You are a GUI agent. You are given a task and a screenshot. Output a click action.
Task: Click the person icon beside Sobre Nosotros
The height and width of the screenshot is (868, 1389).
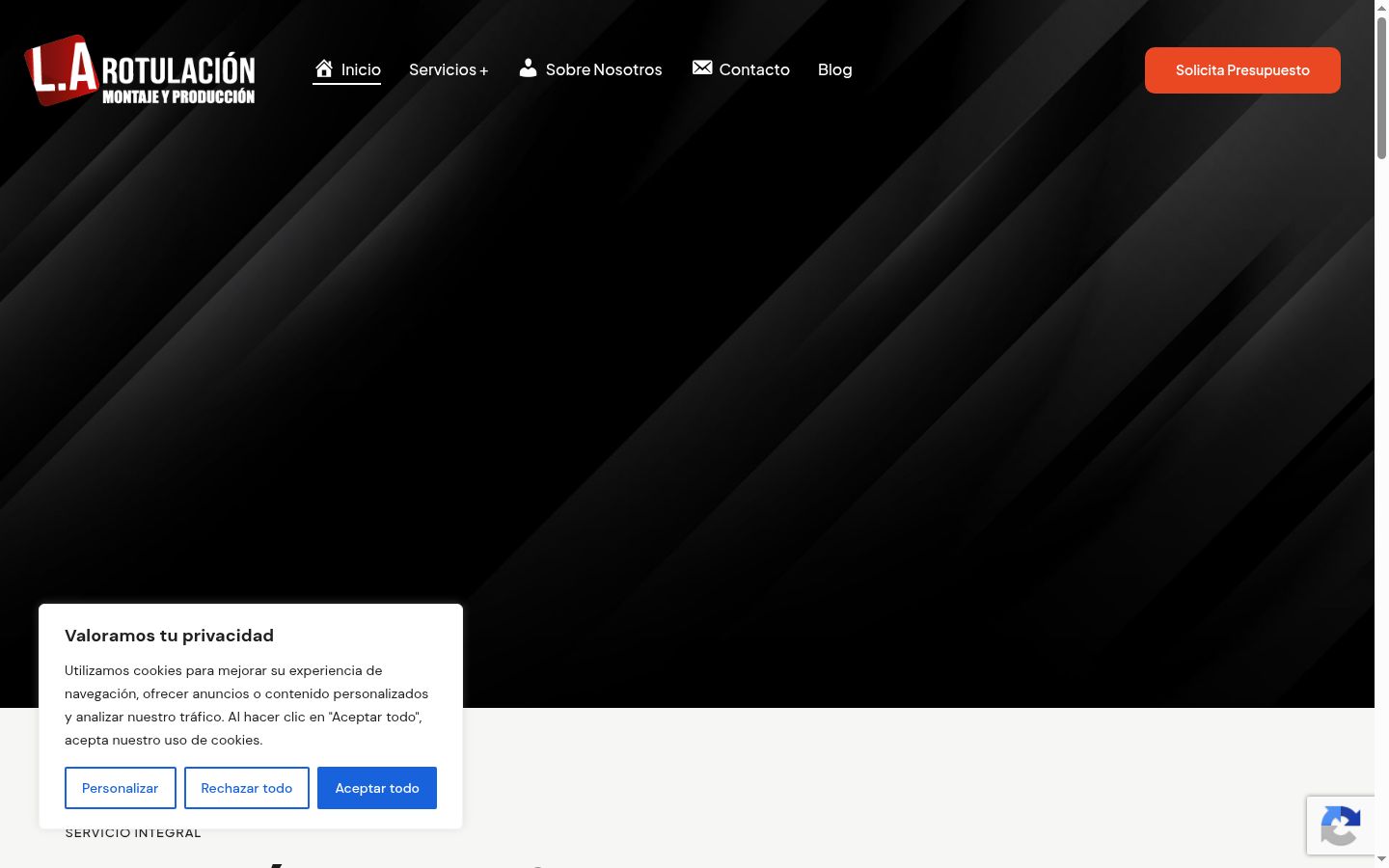pos(528,68)
